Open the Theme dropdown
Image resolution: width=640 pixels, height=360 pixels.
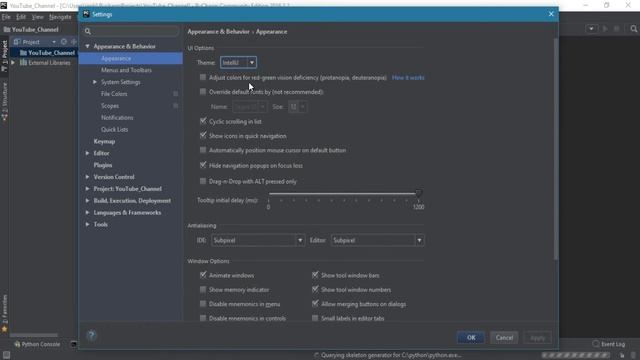pos(238,62)
